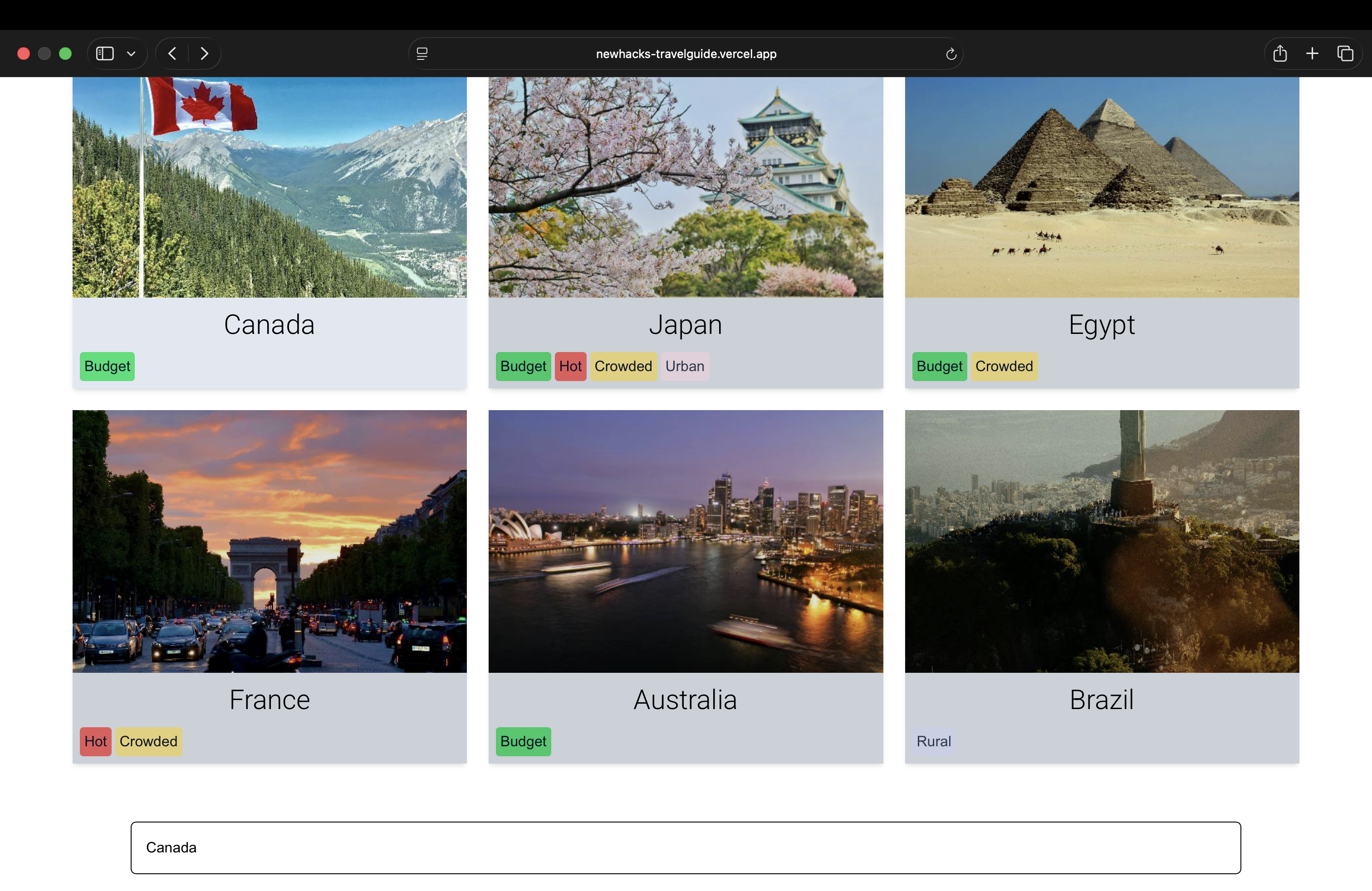Viewport: 1372px width, 891px height.
Task: Select Egypt's Crowded tag
Action: coord(1004,366)
